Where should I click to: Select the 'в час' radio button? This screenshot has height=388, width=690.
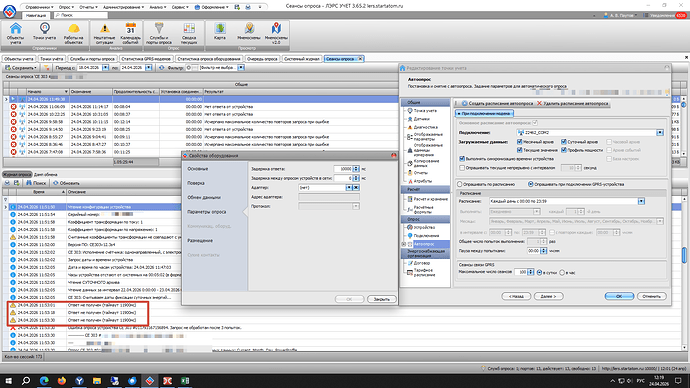562,273
